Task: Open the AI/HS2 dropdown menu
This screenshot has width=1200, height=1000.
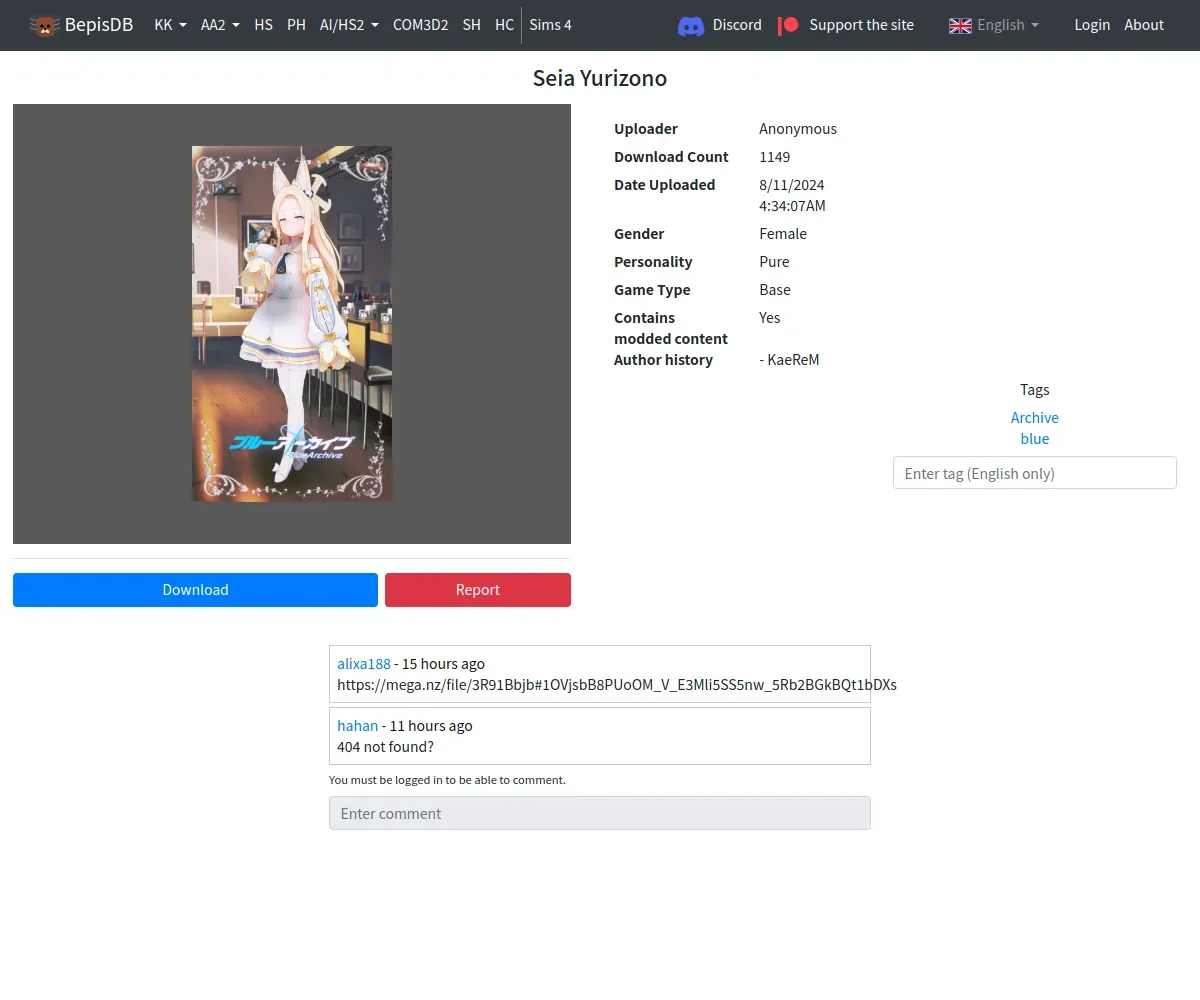Action: pos(349,25)
